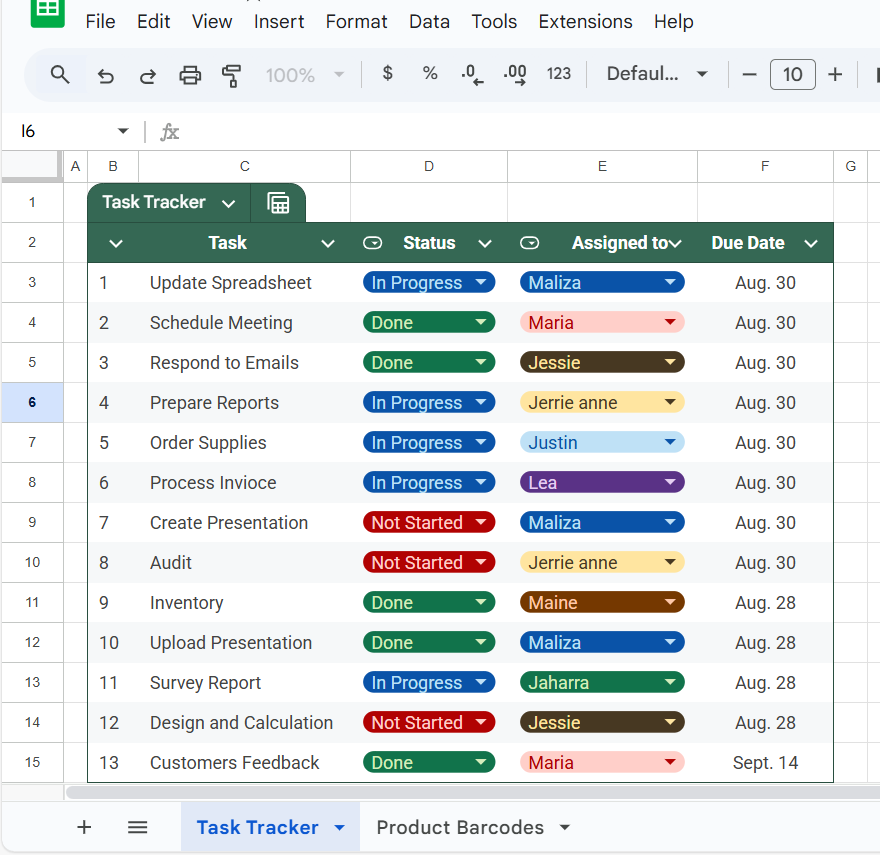Select the Sept. 14 due date cell
Screen dimensions: 880x855
765,762
